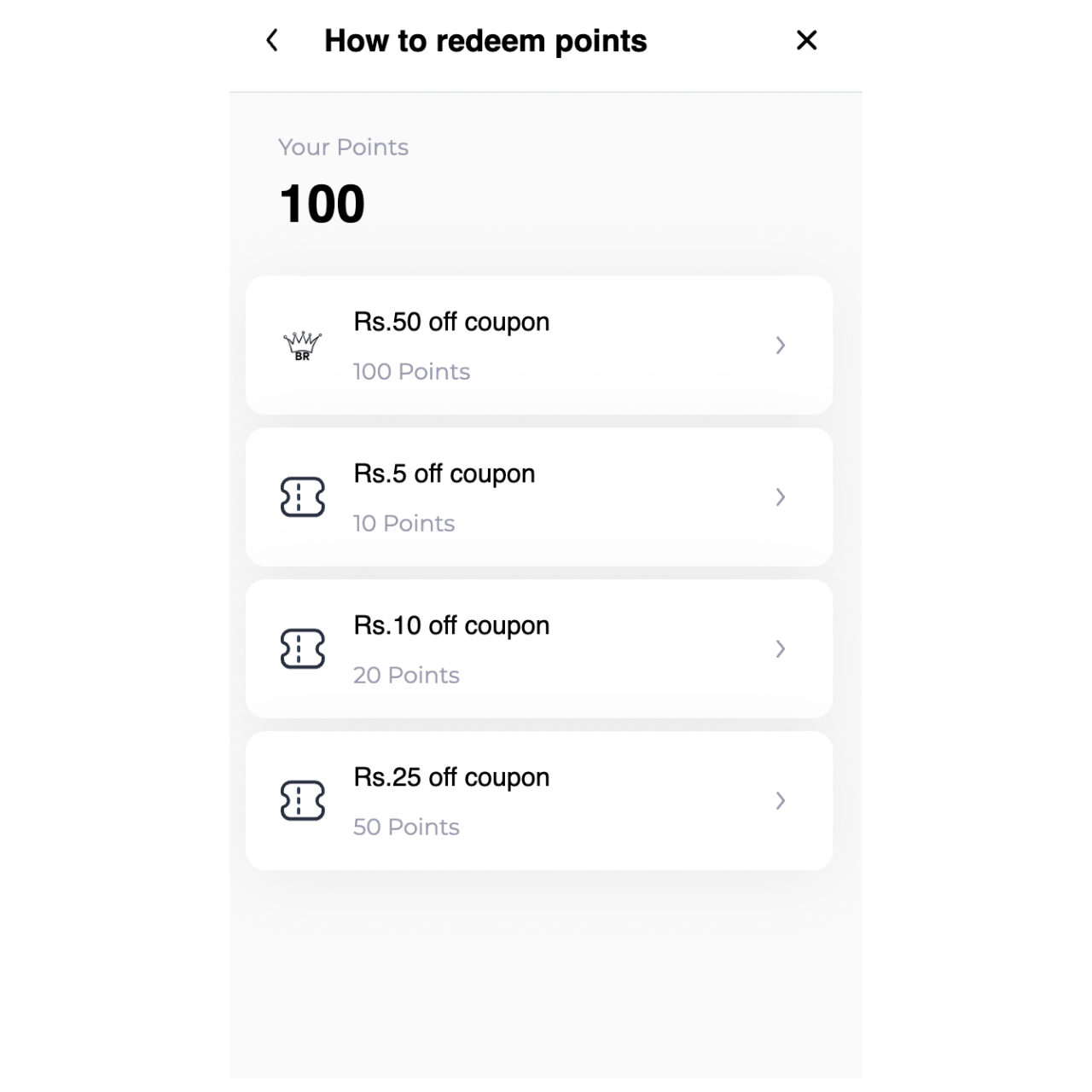The image size is (1092, 1092).
Task: Select the Rs.25 off coupon title
Action: (451, 778)
